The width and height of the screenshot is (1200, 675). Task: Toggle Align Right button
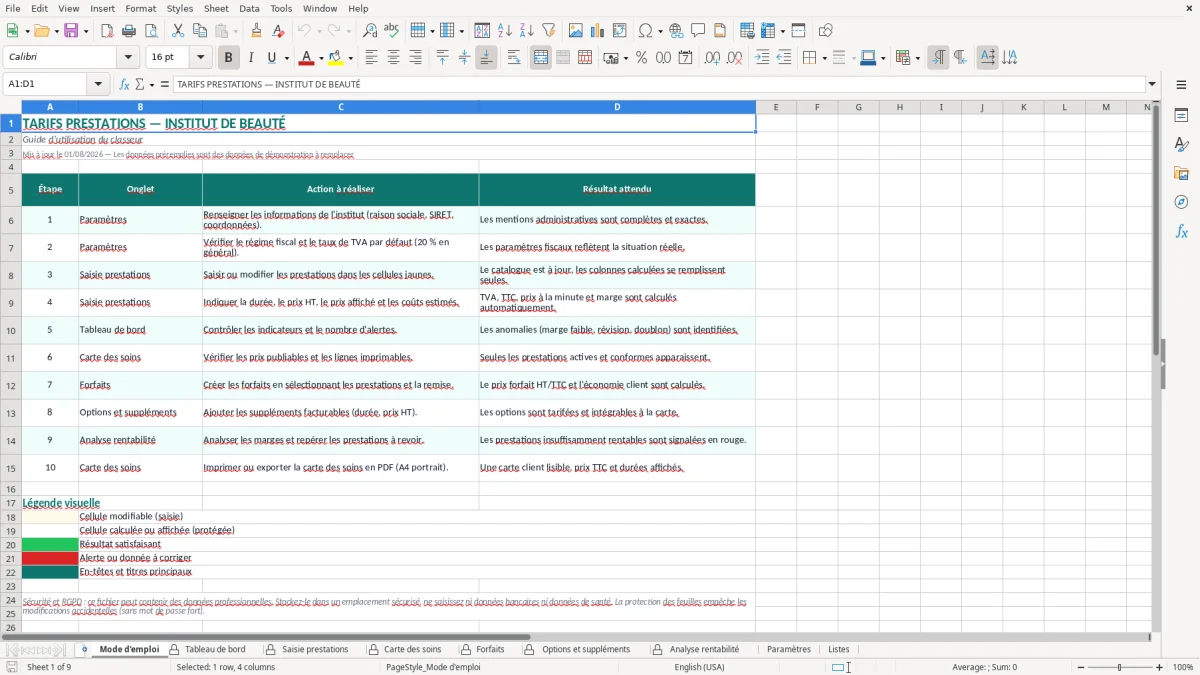pos(415,58)
